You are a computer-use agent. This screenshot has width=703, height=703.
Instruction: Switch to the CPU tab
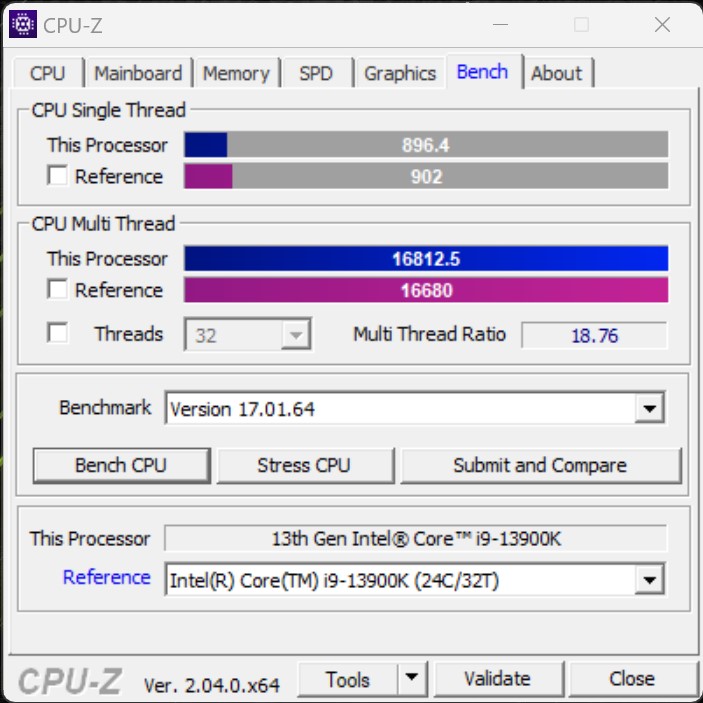pyautogui.click(x=48, y=73)
